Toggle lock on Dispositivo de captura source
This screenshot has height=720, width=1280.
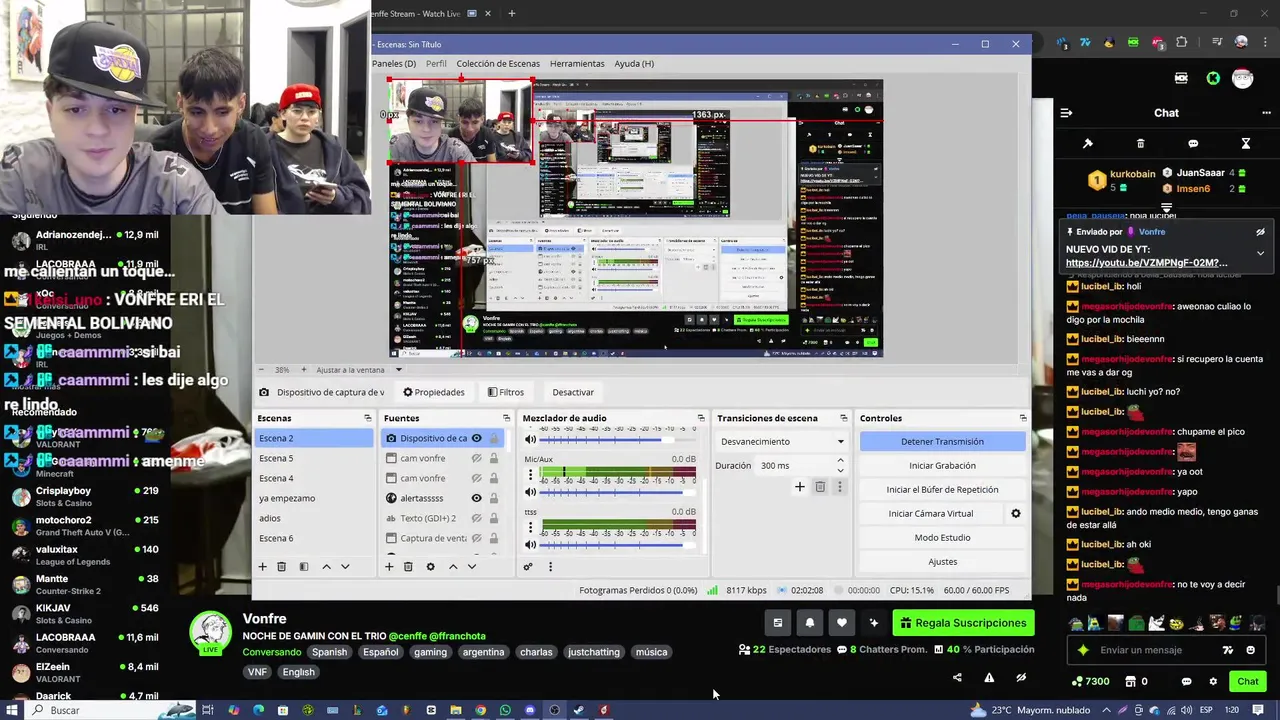pyautogui.click(x=494, y=438)
